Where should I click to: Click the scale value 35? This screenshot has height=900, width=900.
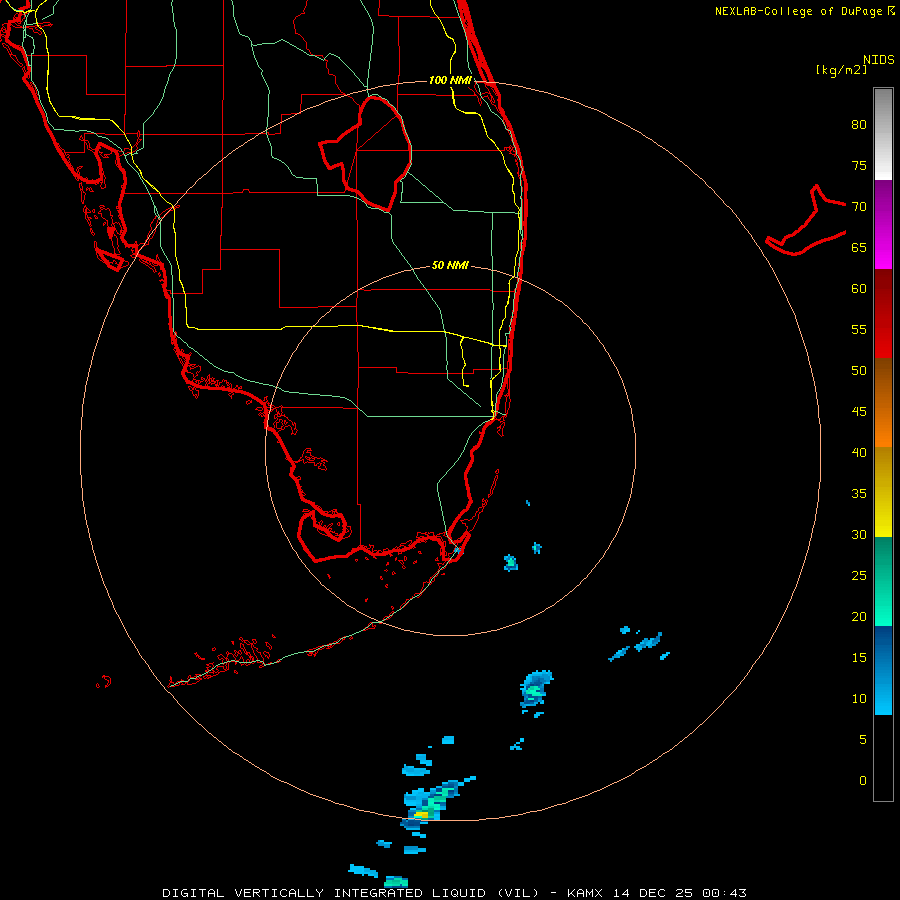[859, 494]
